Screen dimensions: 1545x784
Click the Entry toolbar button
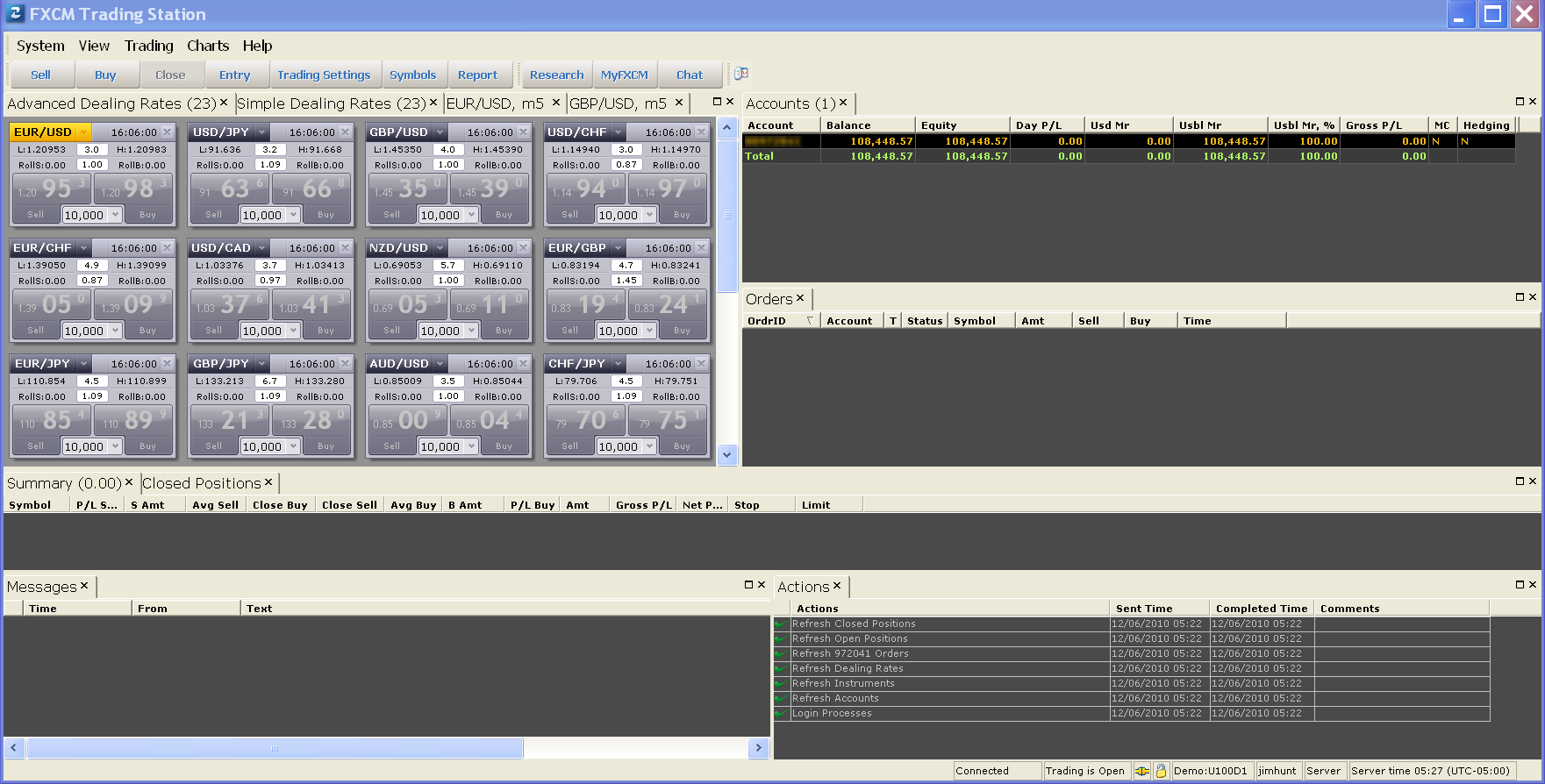235,75
